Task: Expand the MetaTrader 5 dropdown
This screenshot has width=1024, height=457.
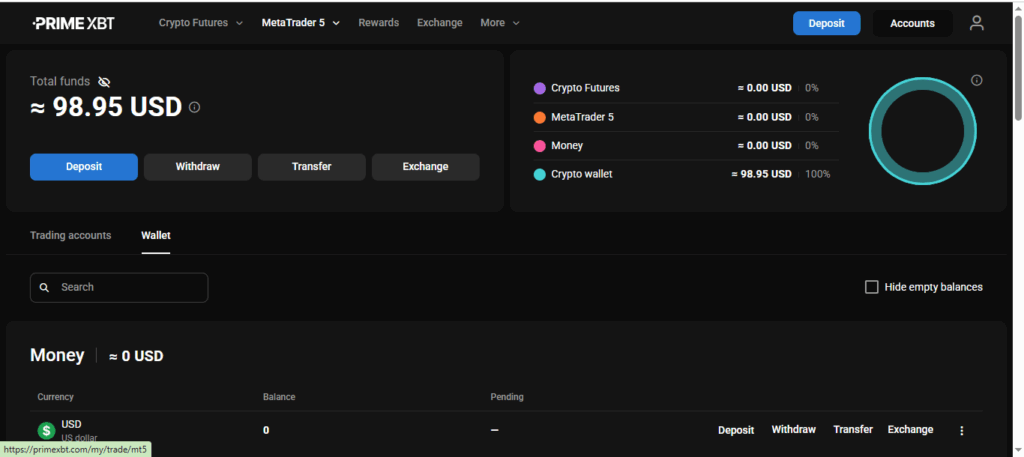Action: [300, 23]
